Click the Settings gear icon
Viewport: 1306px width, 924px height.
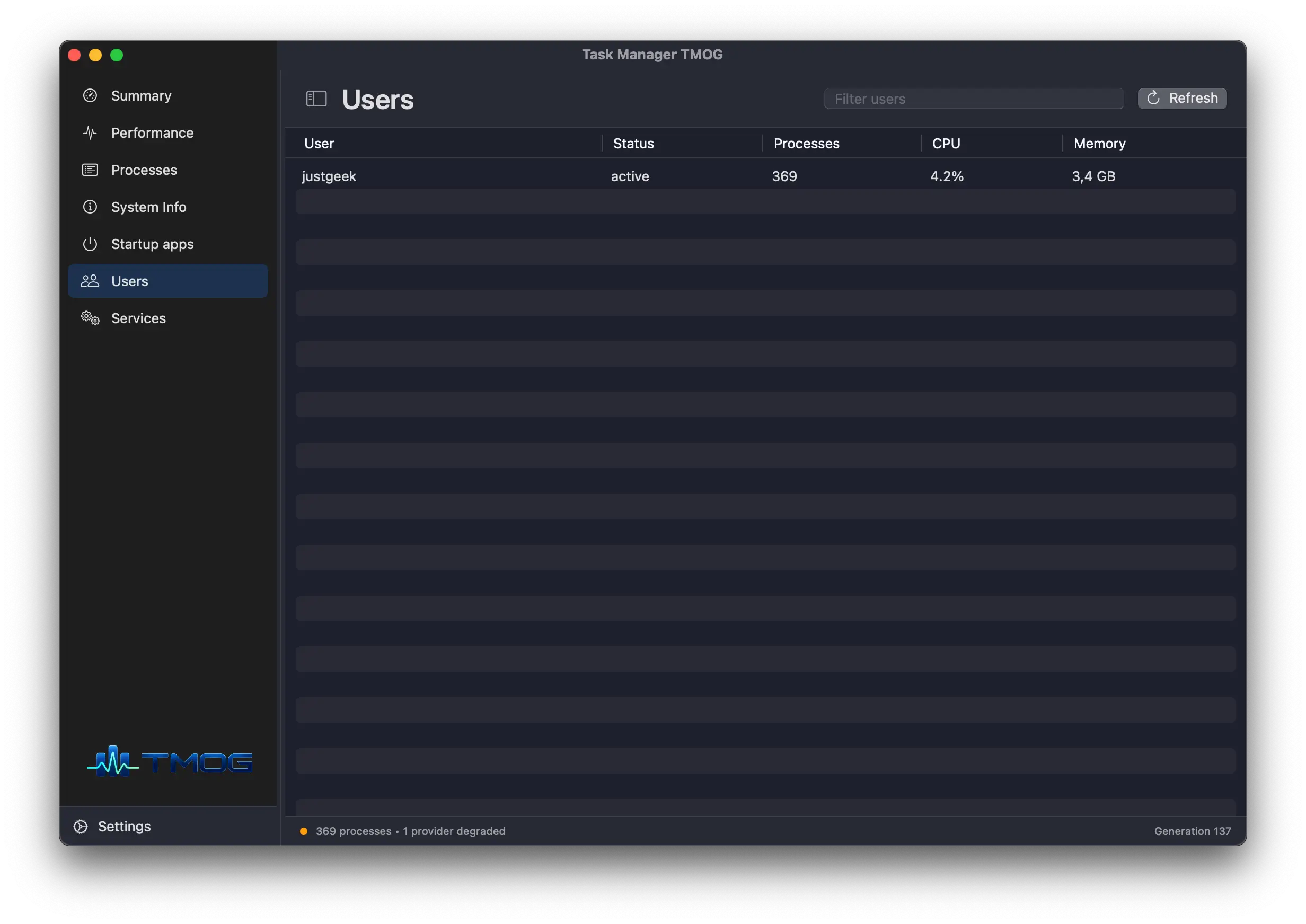coord(81,826)
